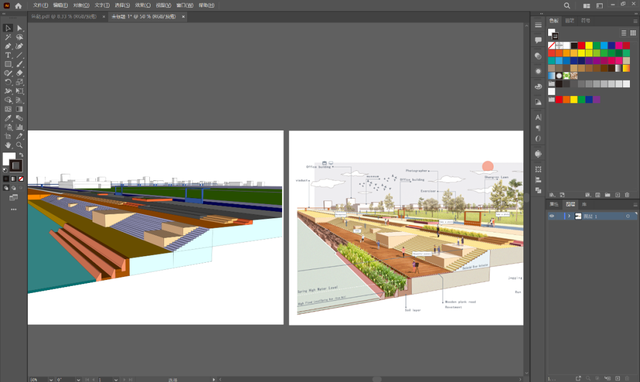Screen dimensions: 640x382
Task: Open zoom level dropdown in status bar
Action: tap(51, 380)
